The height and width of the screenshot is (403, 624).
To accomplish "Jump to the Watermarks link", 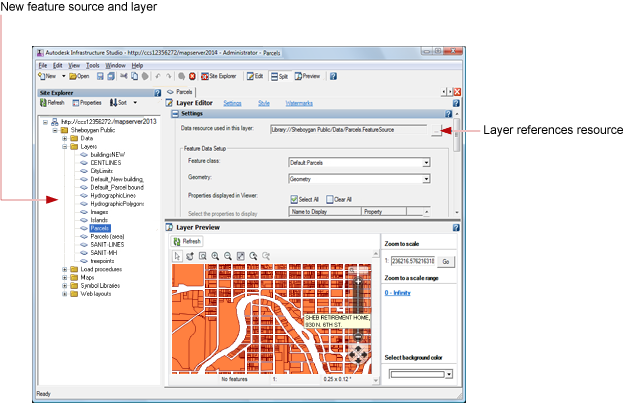I will [x=299, y=103].
